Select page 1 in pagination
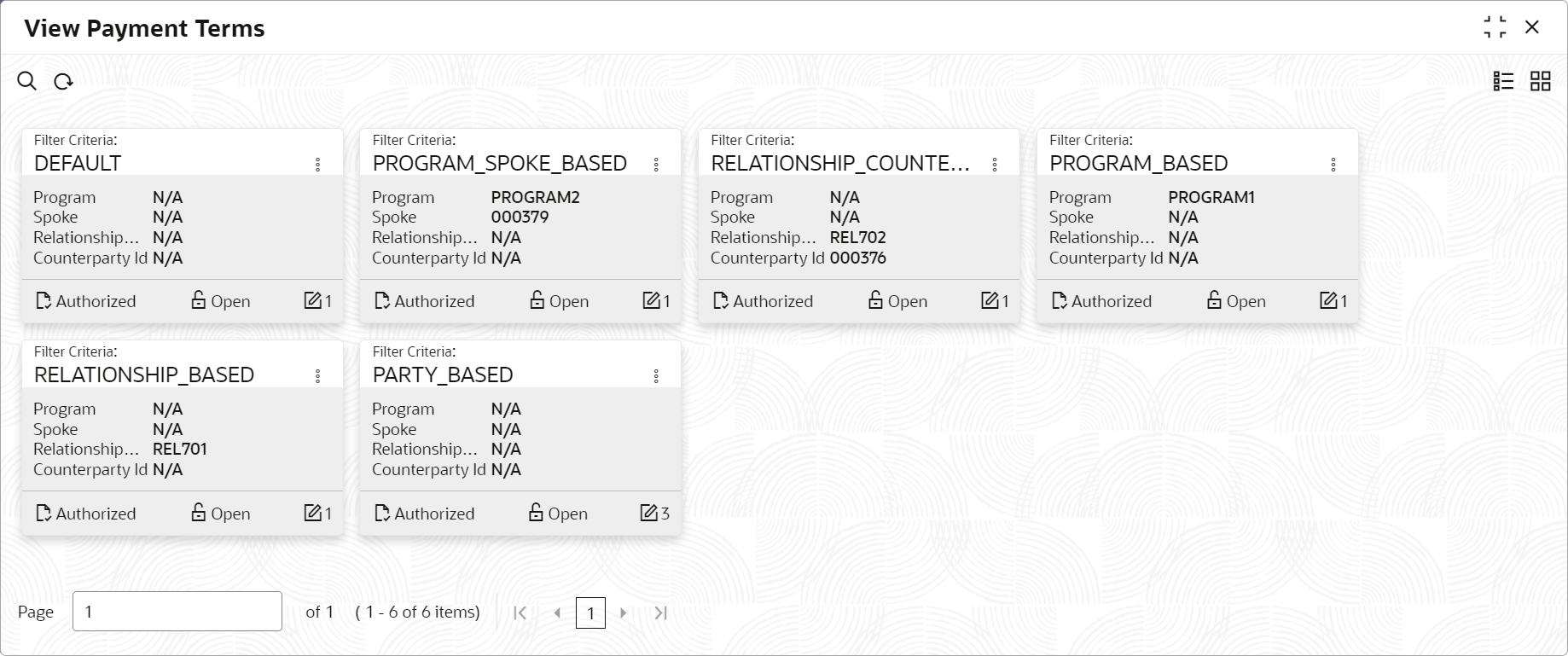The image size is (1568, 656). click(x=590, y=612)
